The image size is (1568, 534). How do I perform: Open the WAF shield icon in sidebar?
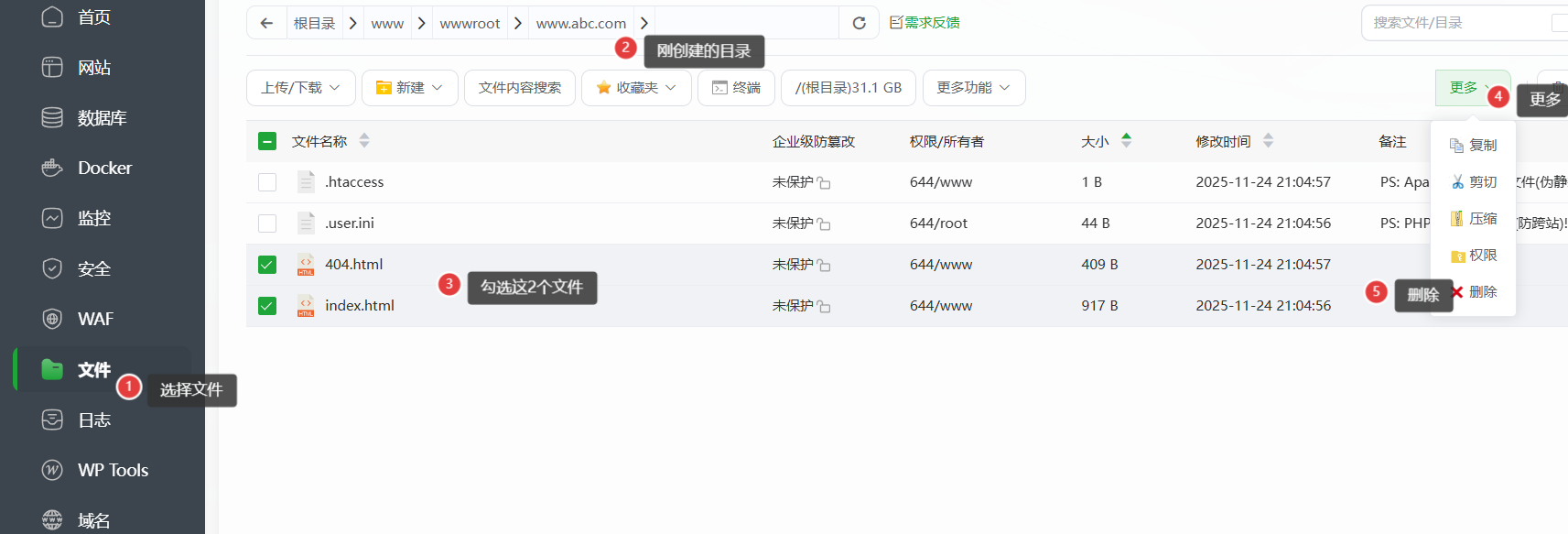coord(52,319)
